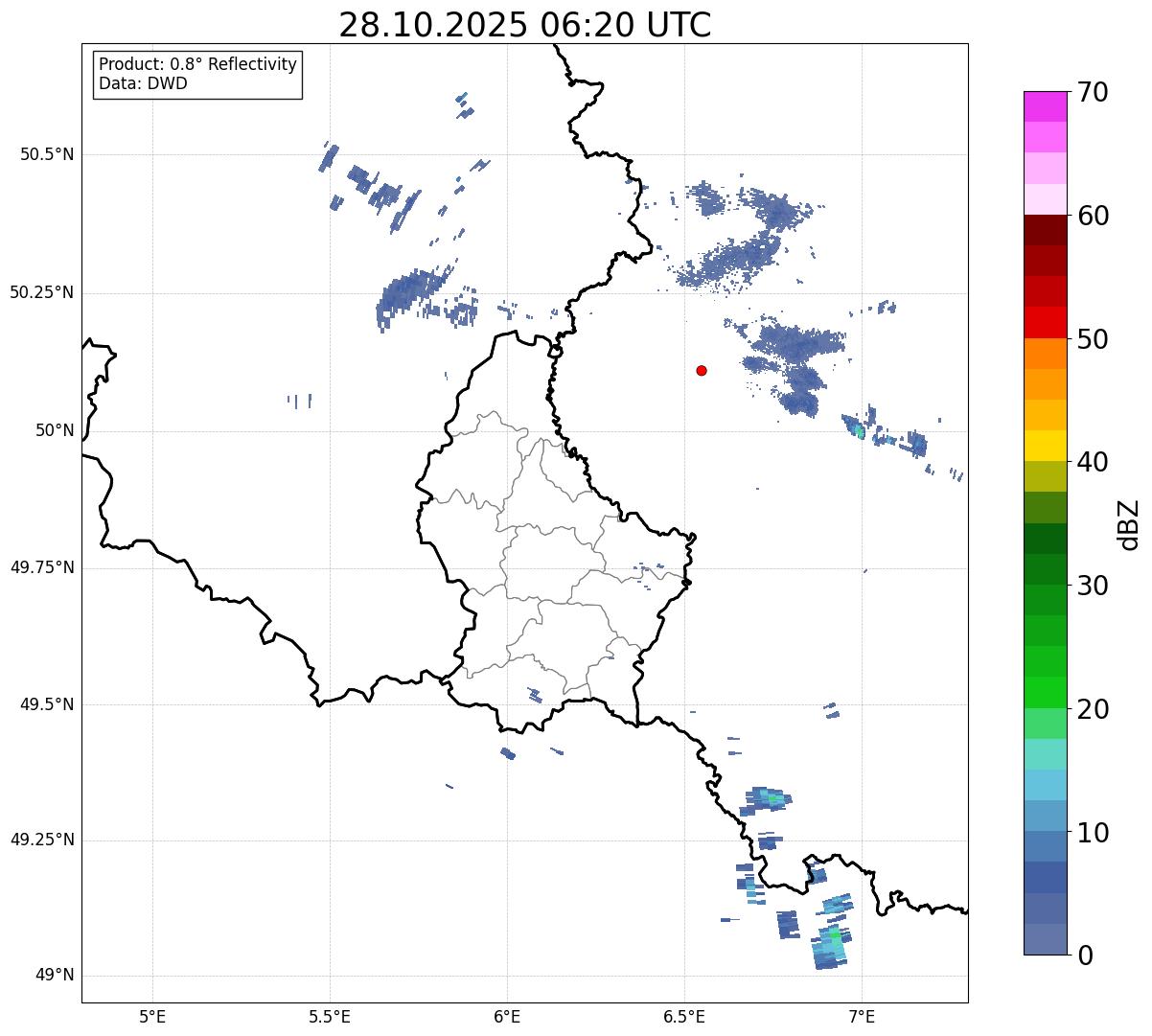This screenshot has width=1152, height=1036.
Task: Click the latitude label 50.5°N
Action: (47, 154)
